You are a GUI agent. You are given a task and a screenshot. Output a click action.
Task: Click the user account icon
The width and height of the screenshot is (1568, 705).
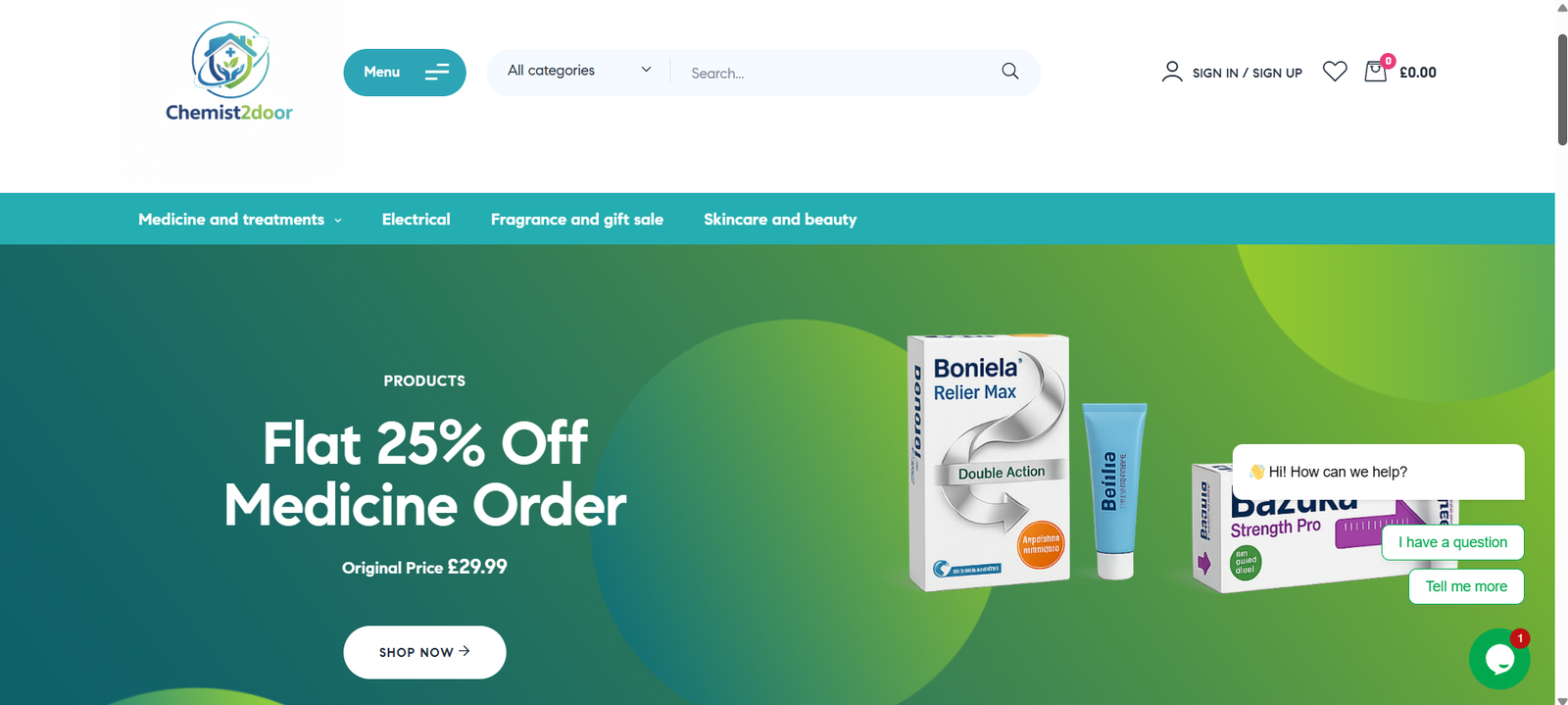1171,72
